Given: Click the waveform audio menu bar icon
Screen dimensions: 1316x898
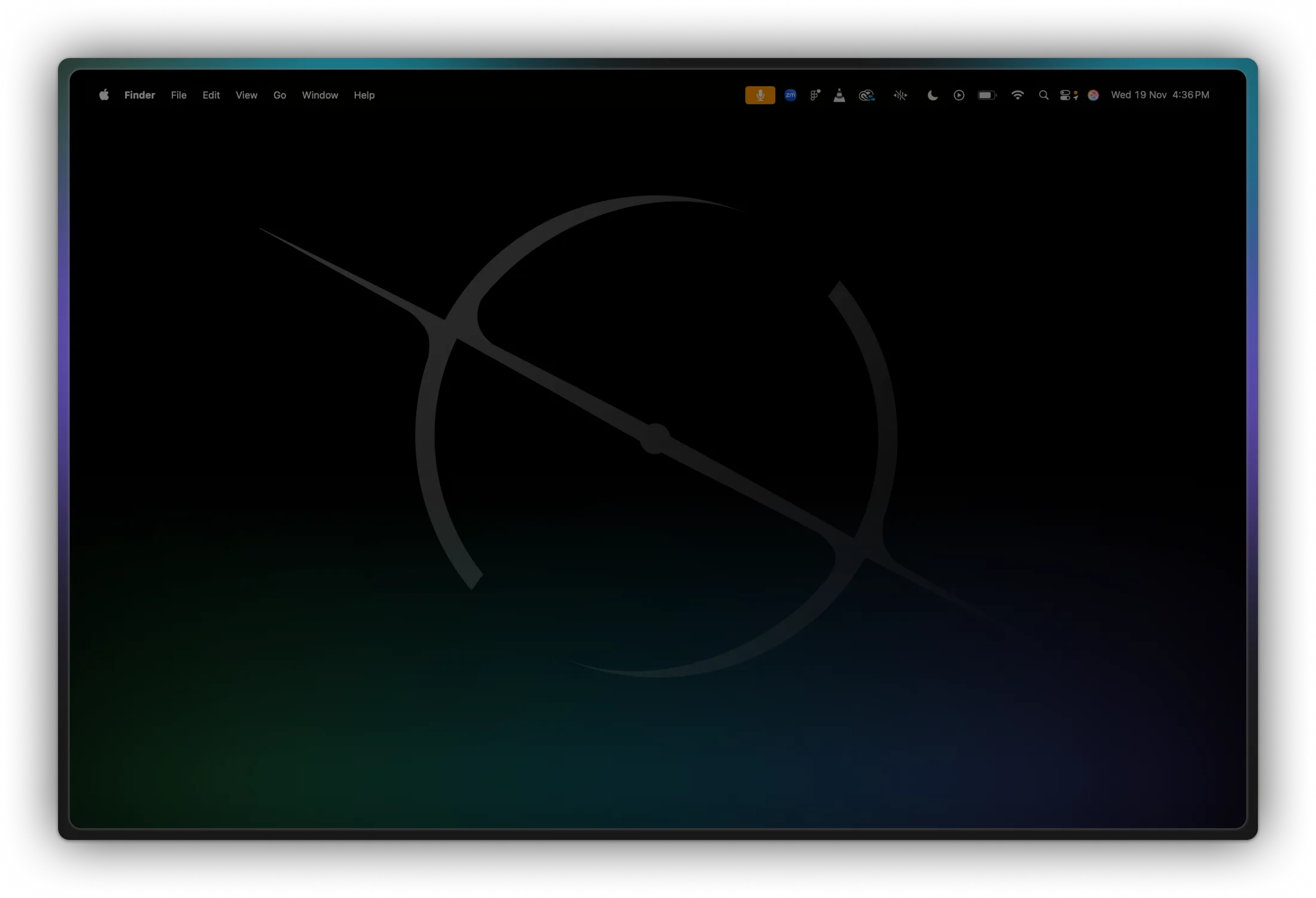Looking at the screenshot, I should (900, 95).
